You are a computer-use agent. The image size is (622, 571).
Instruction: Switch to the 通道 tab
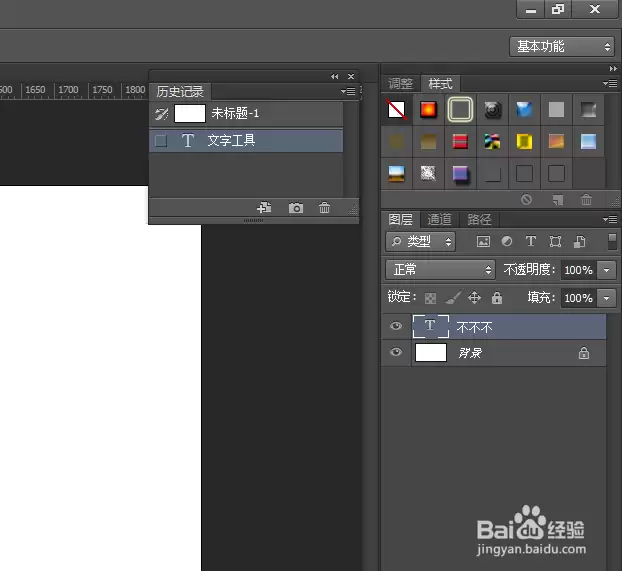click(440, 219)
